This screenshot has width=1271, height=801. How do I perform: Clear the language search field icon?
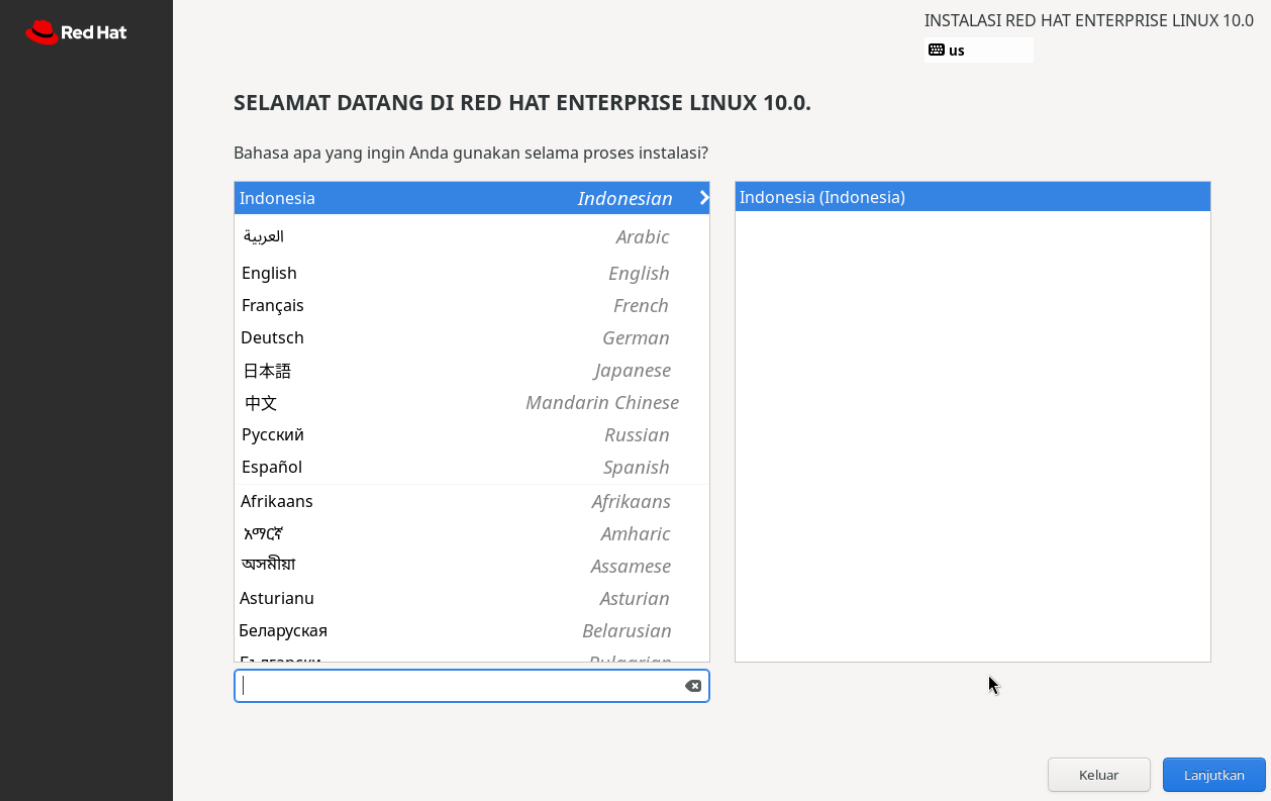[693, 686]
